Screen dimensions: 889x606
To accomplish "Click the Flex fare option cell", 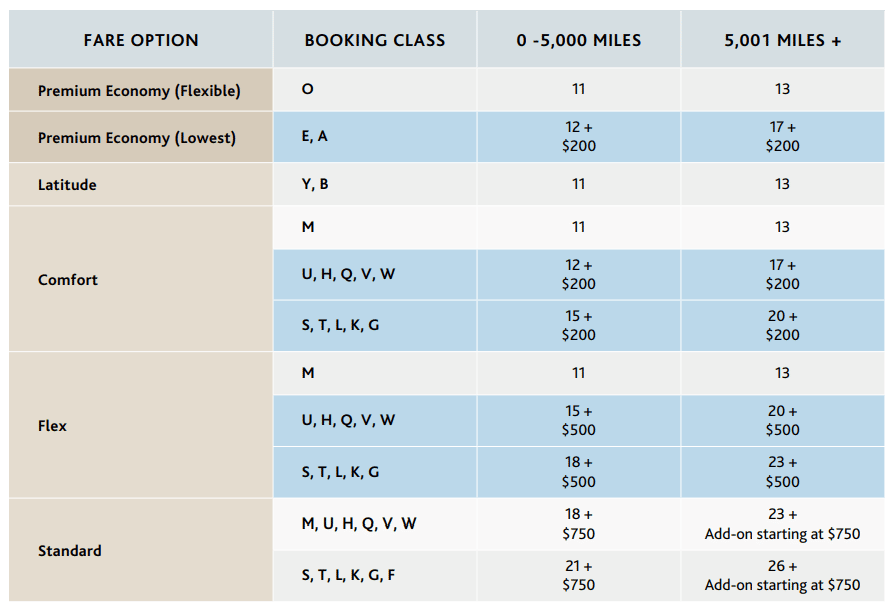I will 52,426.
